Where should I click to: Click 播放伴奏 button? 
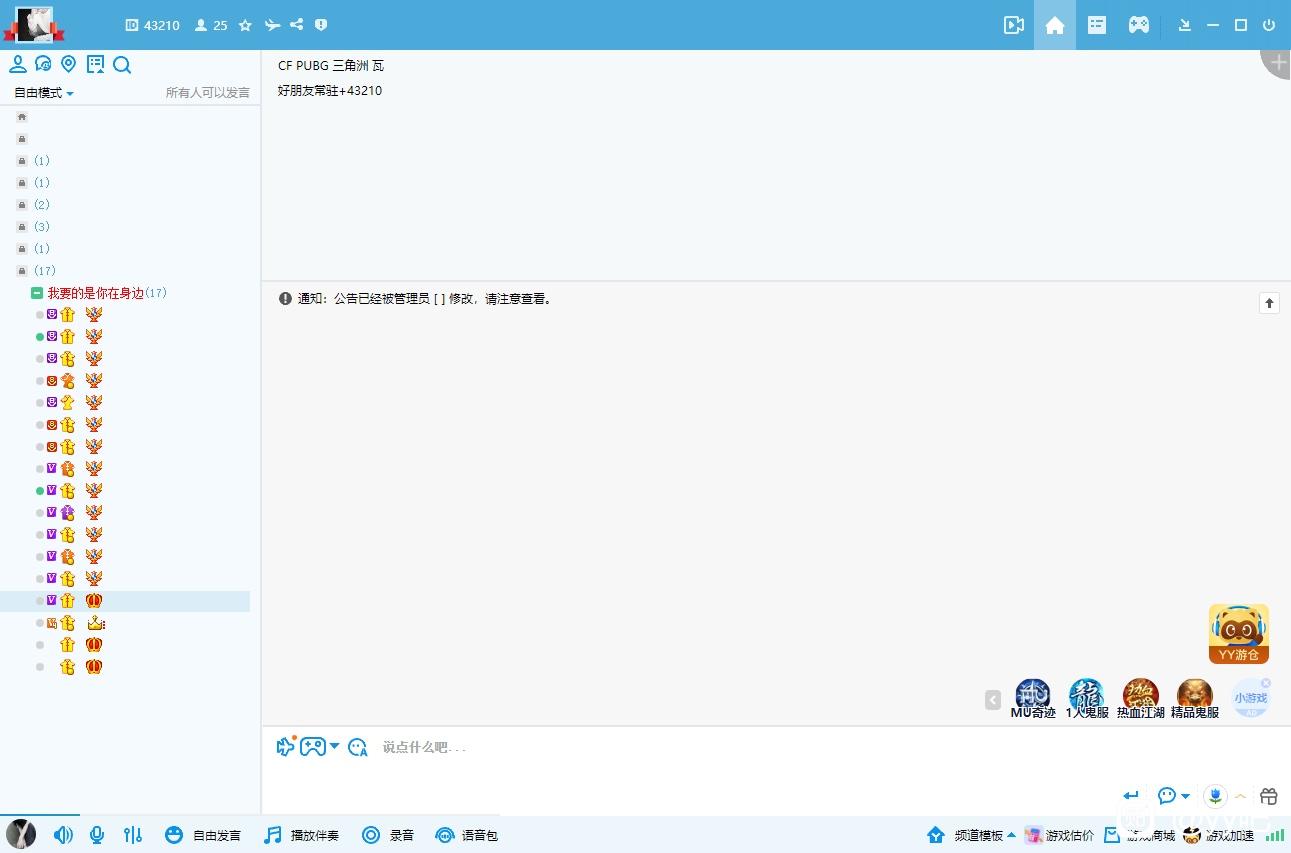[302, 835]
